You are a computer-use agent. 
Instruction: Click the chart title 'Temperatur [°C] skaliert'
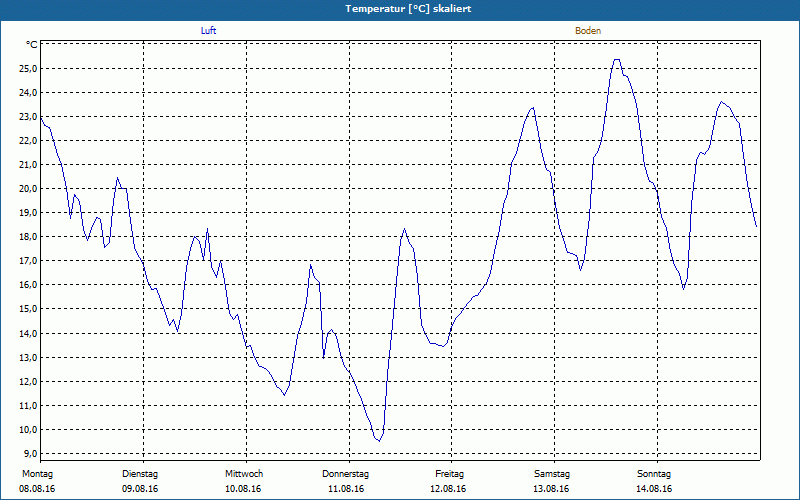coord(408,9)
